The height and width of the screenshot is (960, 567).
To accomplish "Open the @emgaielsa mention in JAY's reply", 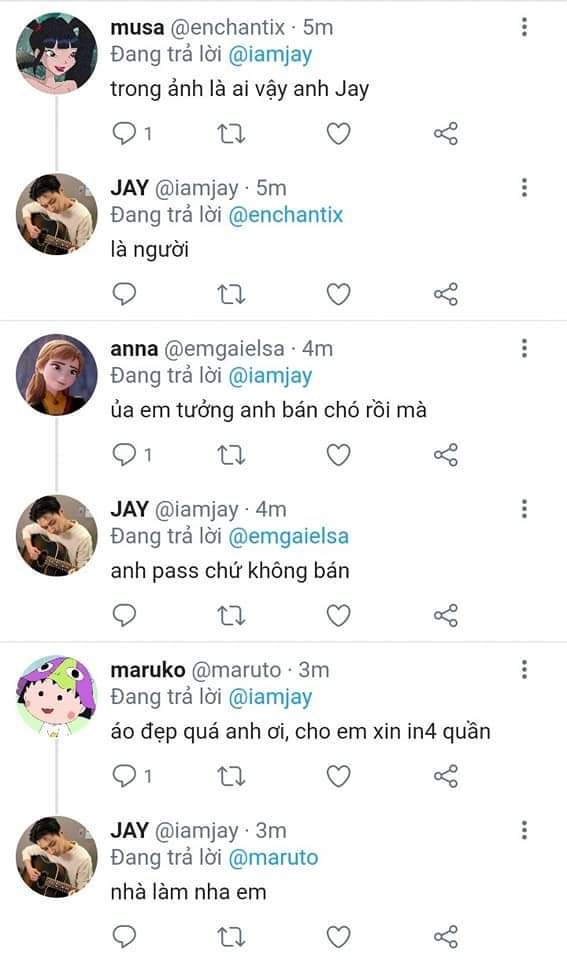I will tap(288, 536).
